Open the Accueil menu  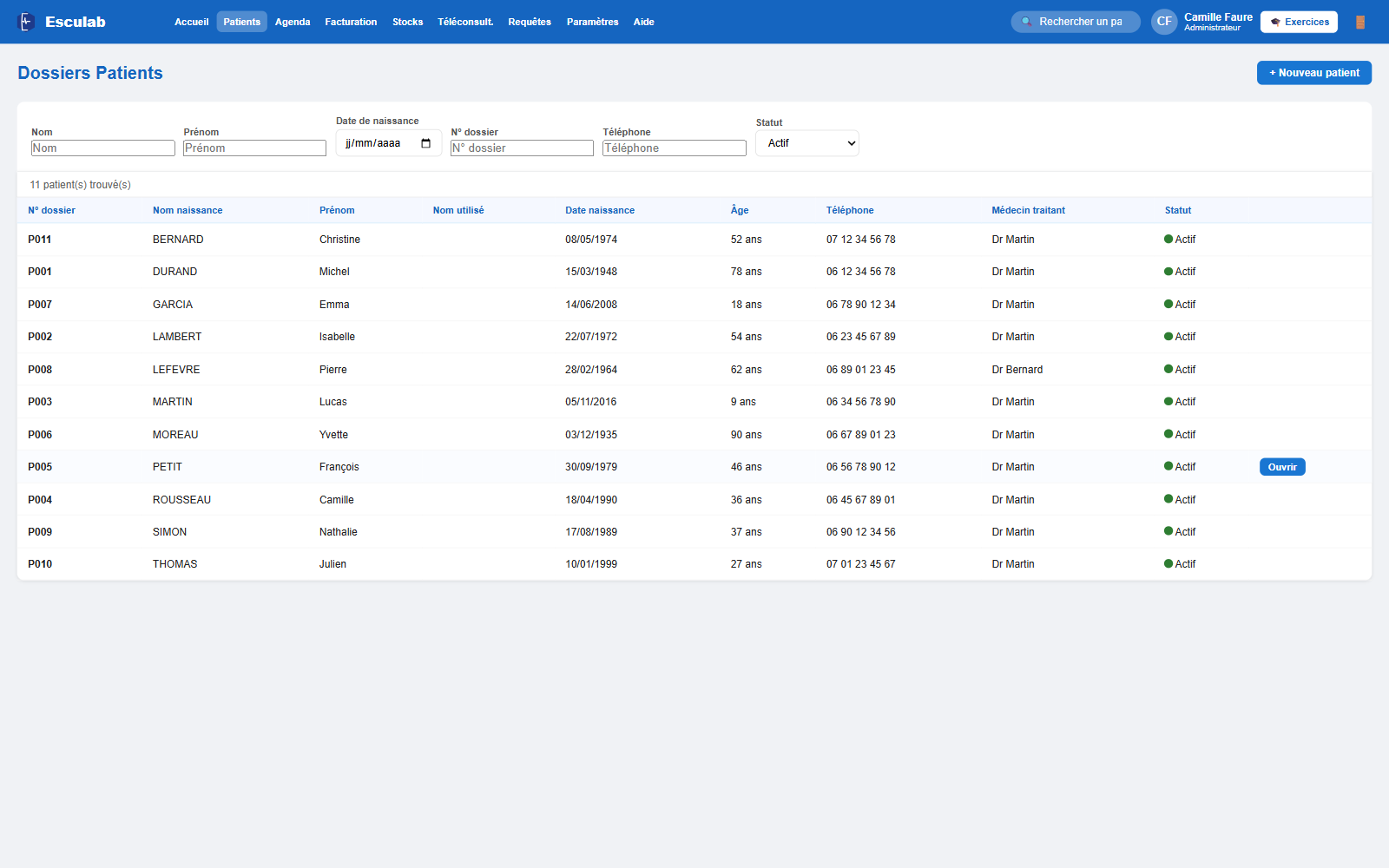[192, 22]
